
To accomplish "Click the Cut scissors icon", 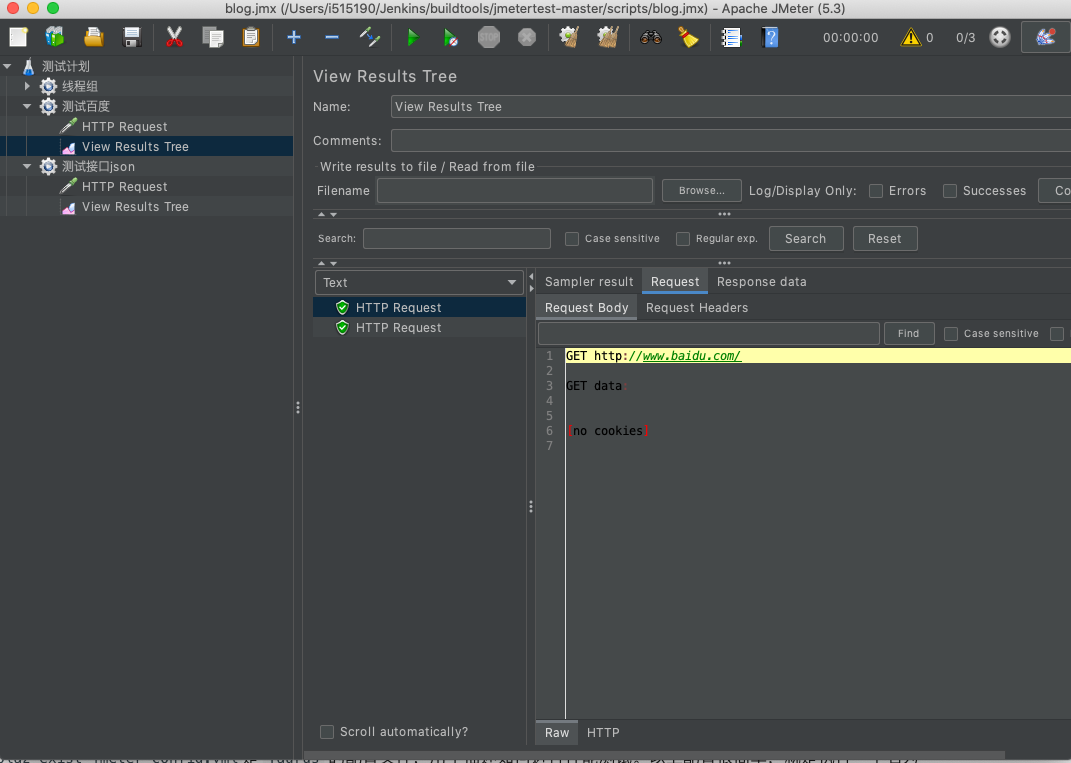I will 174,38.
